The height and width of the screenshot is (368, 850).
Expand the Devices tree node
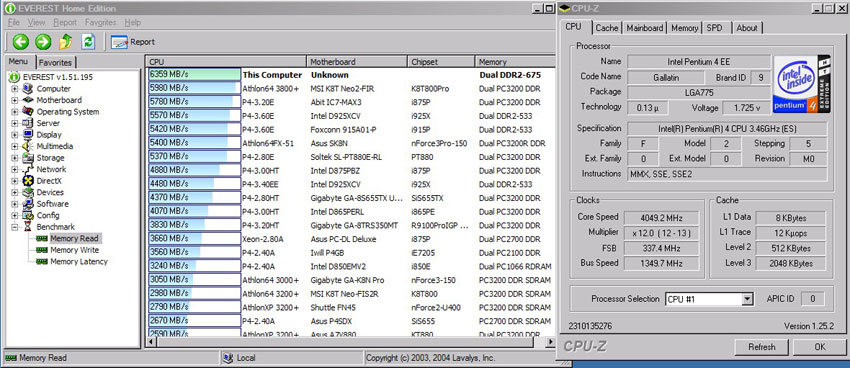(14, 192)
